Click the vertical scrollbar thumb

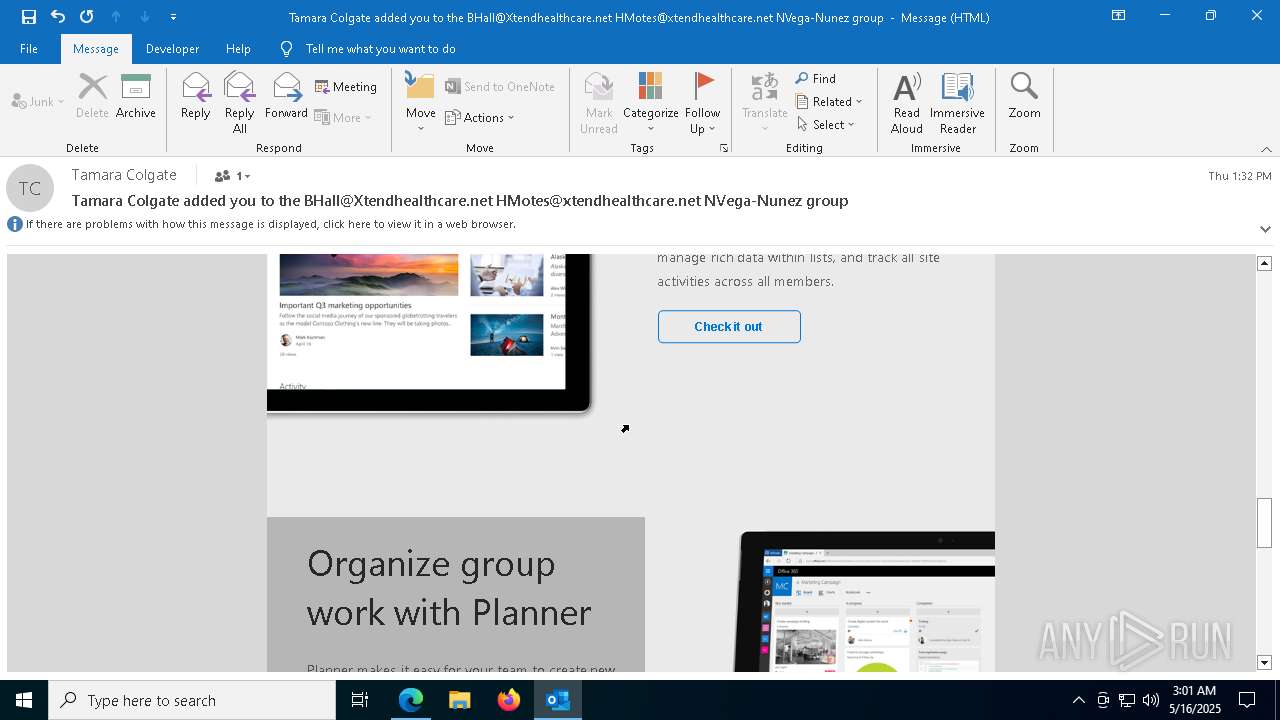[1264, 523]
